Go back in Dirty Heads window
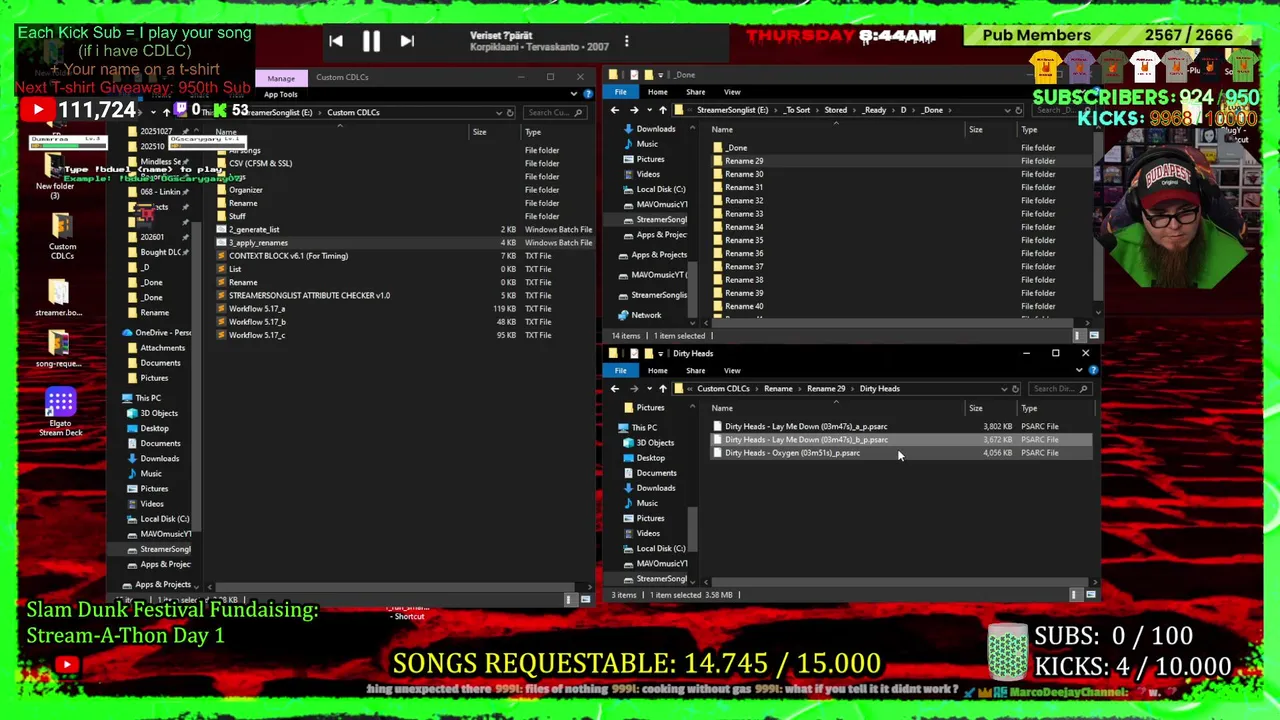The width and height of the screenshot is (1280, 720). [615, 388]
